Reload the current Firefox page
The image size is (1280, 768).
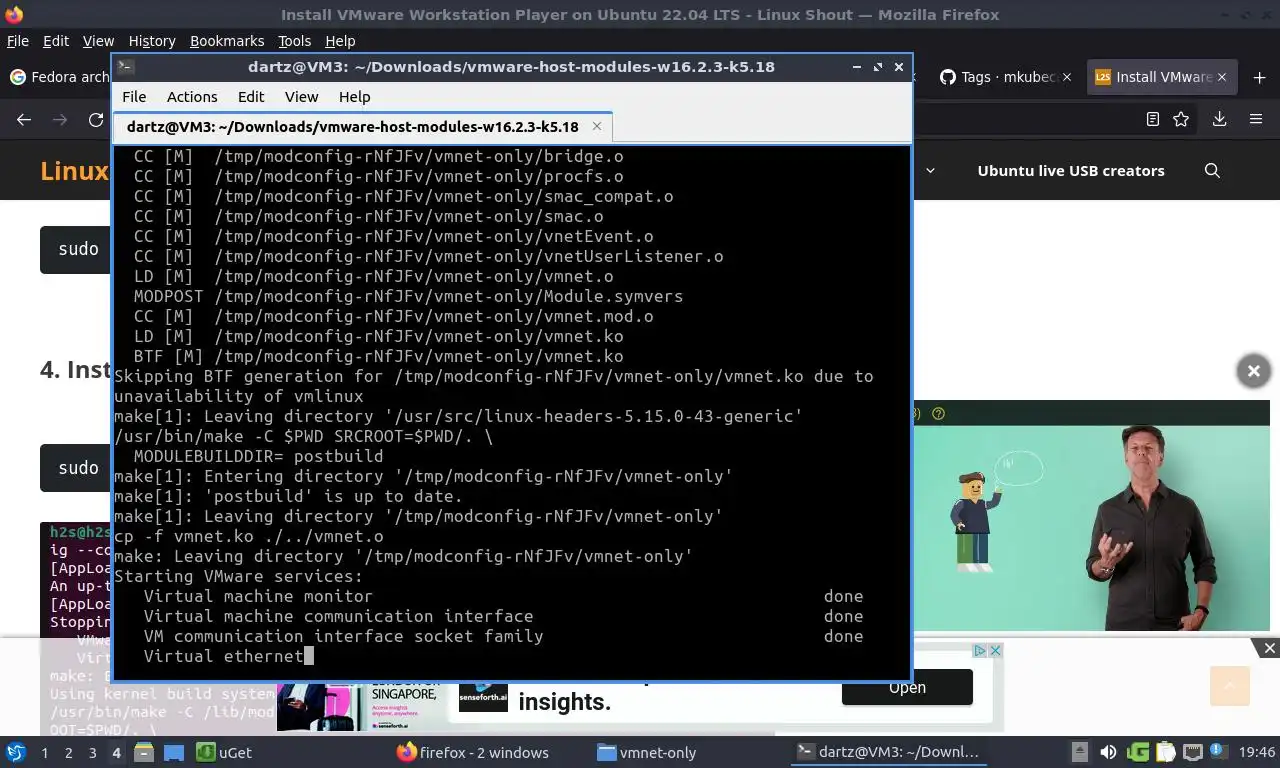tap(96, 119)
